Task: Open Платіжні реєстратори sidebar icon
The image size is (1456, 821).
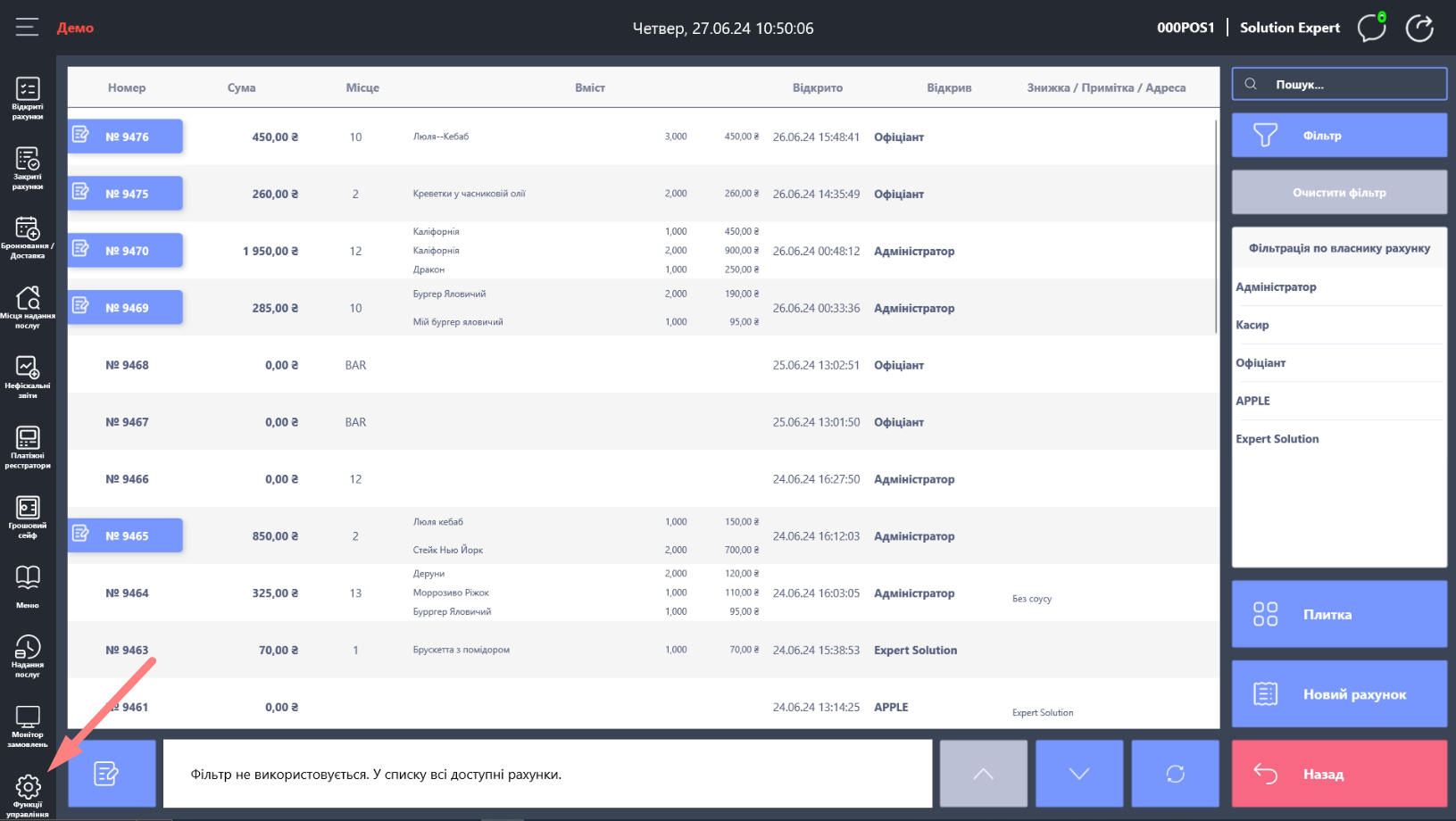Action: click(x=28, y=446)
